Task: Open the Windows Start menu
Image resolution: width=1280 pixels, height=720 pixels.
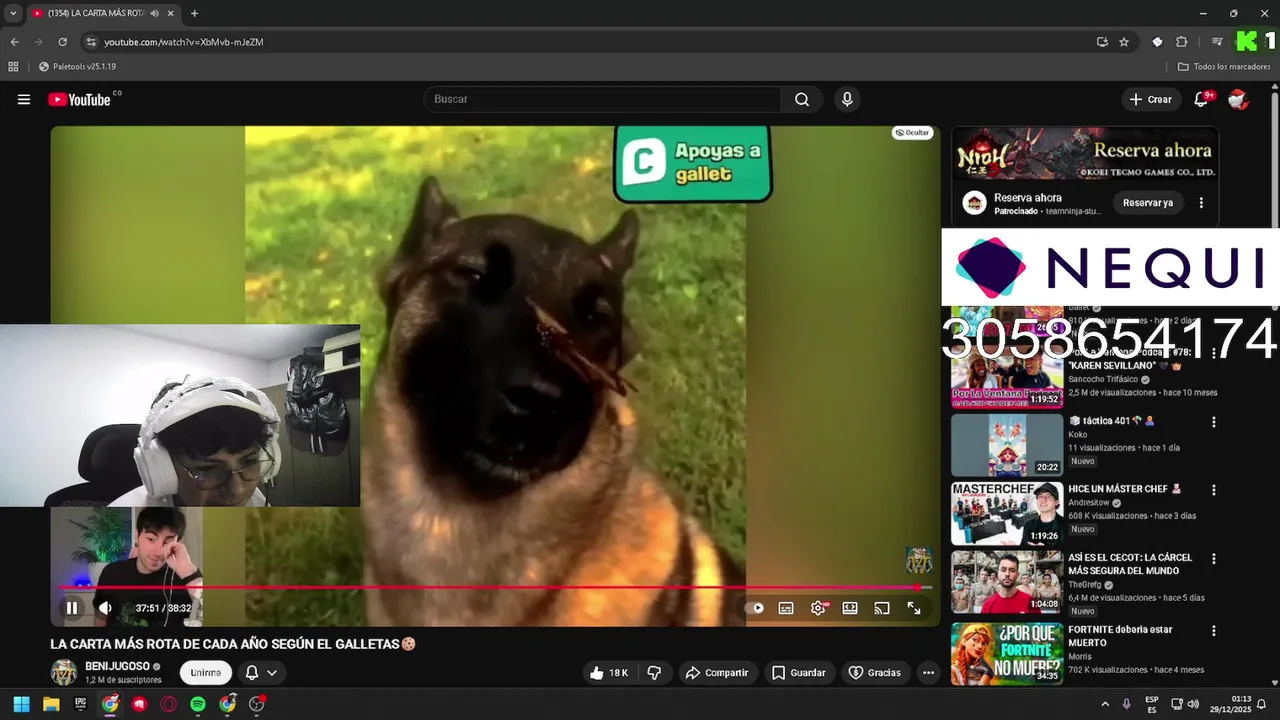Action: point(21,704)
